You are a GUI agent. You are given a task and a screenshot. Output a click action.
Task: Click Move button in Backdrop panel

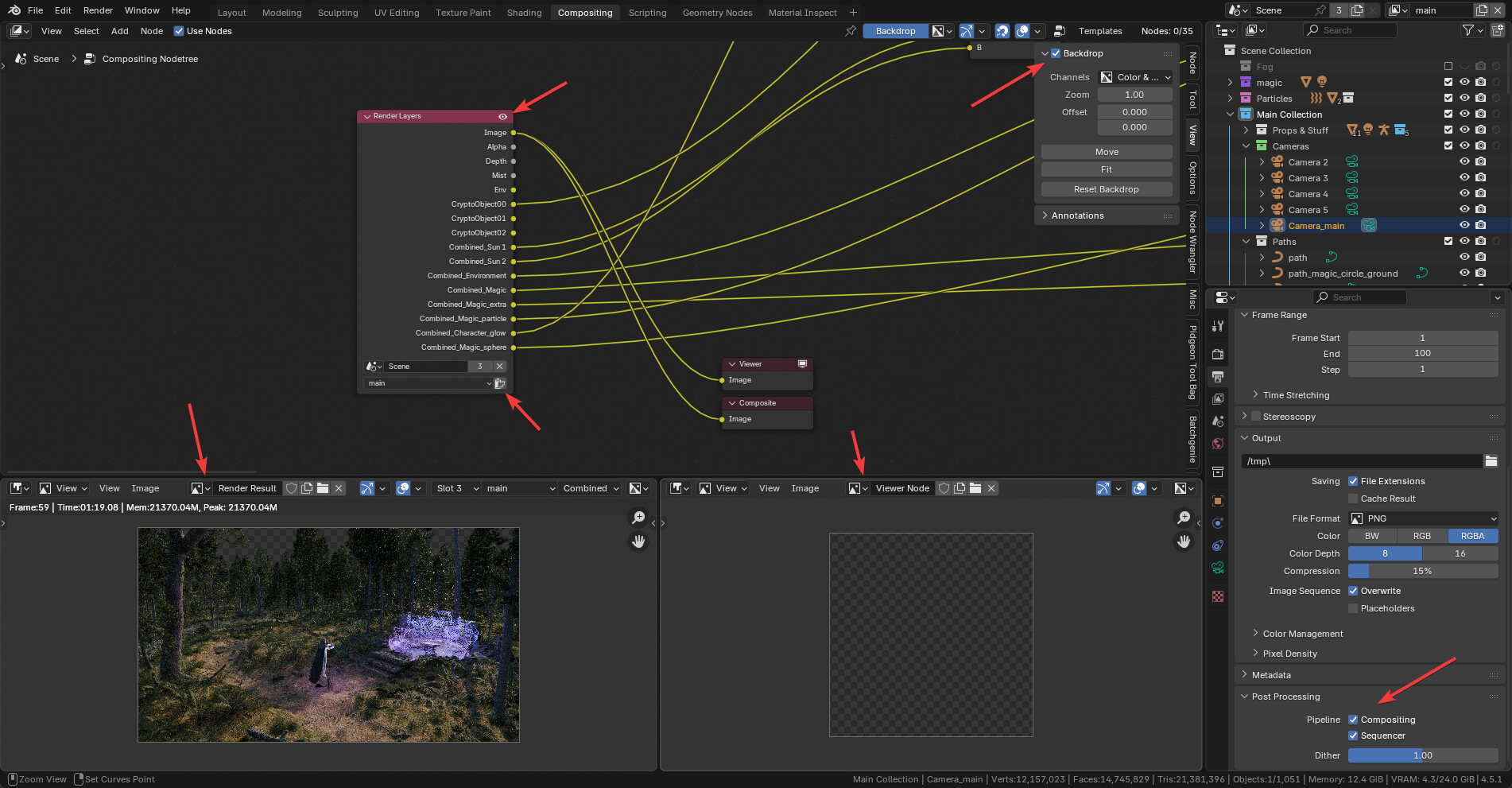tap(1107, 152)
